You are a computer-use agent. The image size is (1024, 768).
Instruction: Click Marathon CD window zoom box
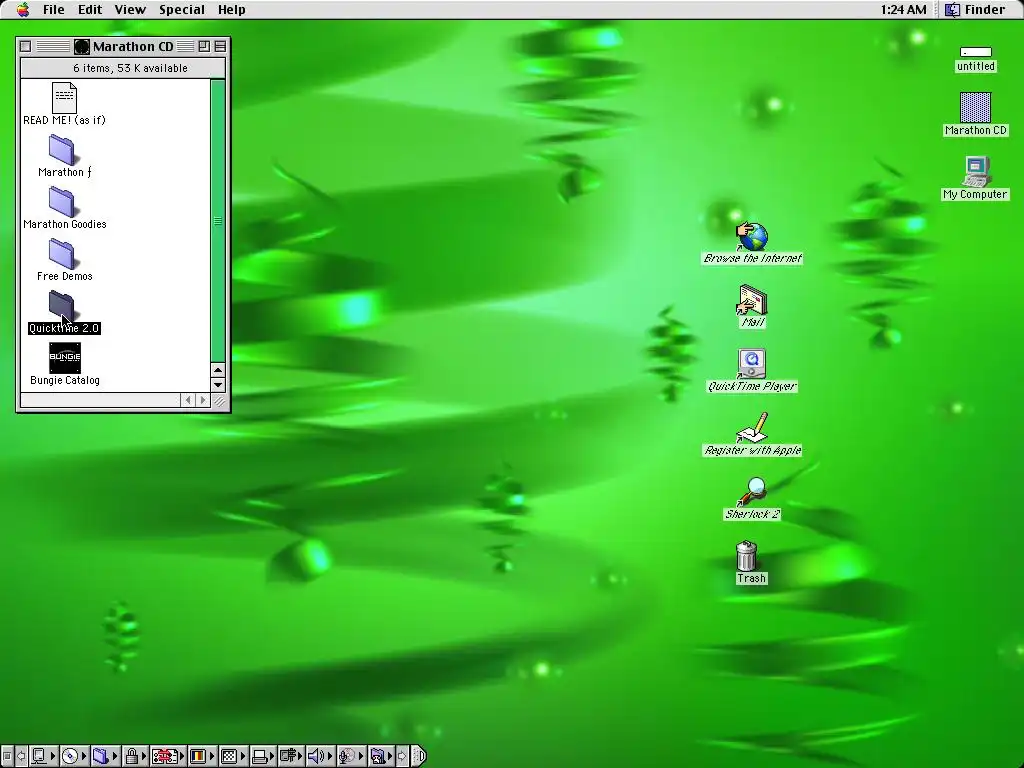coord(204,46)
